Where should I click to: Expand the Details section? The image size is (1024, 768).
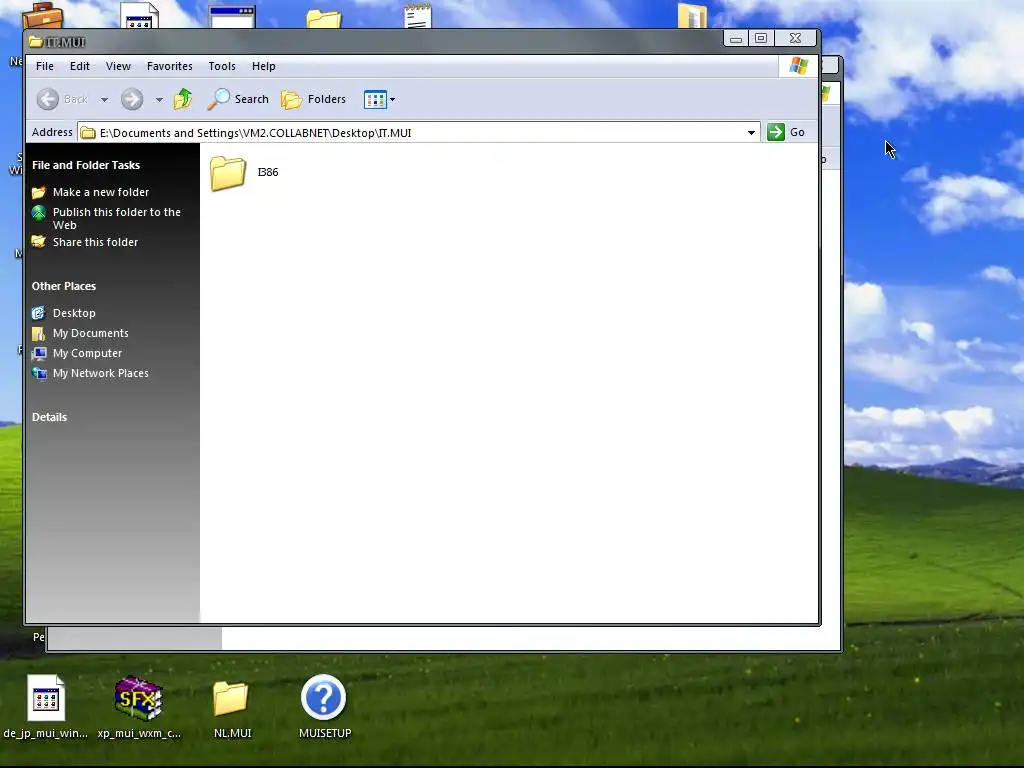pos(50,417)
